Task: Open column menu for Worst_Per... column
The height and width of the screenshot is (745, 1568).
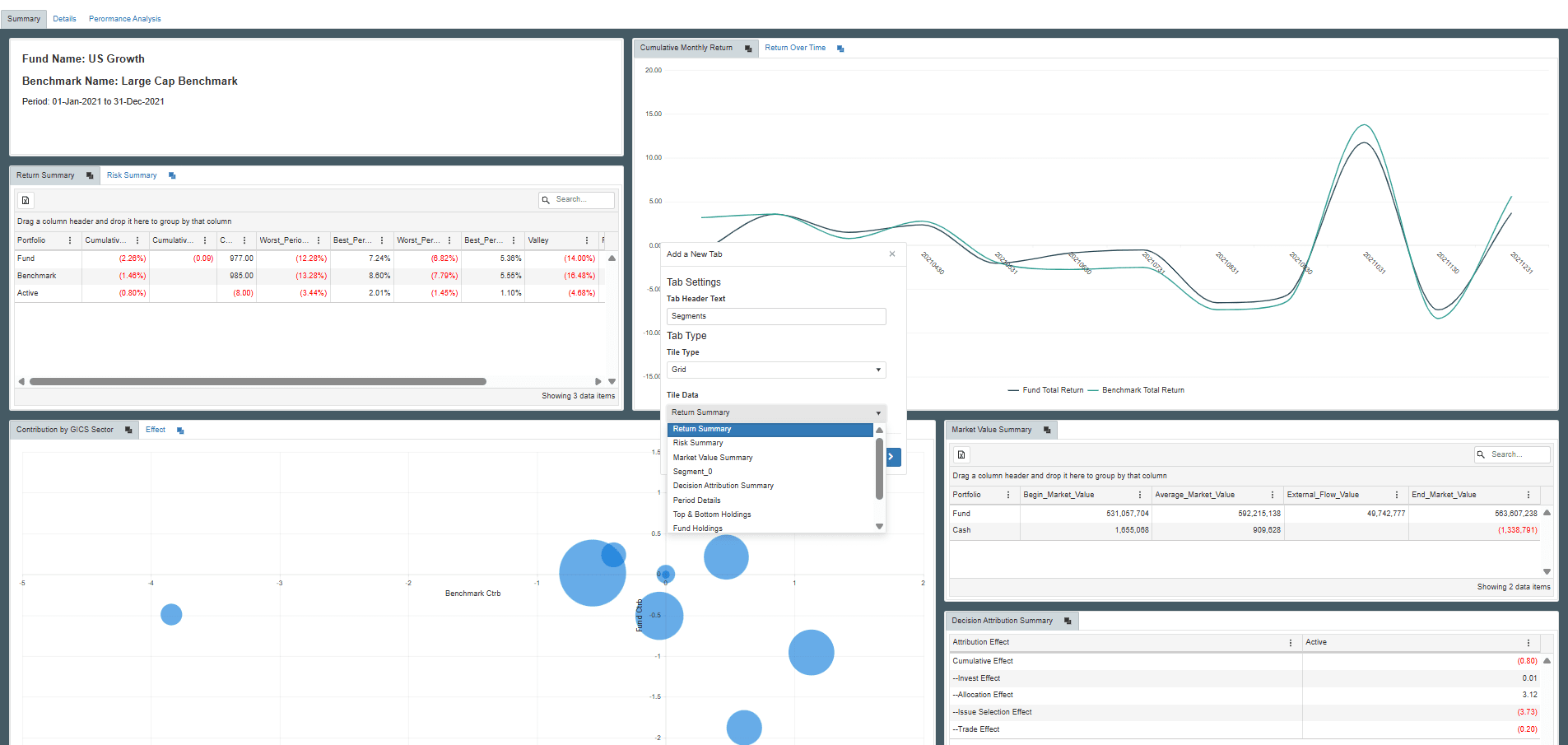Action: point(449,240)
